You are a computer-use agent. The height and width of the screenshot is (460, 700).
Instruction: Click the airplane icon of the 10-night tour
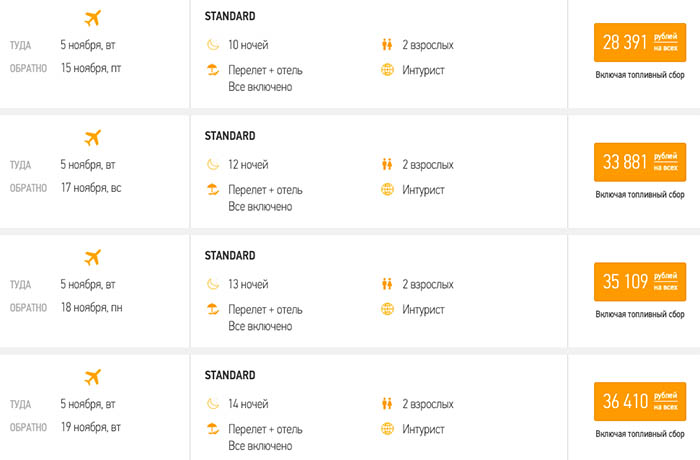coord(92,18)
